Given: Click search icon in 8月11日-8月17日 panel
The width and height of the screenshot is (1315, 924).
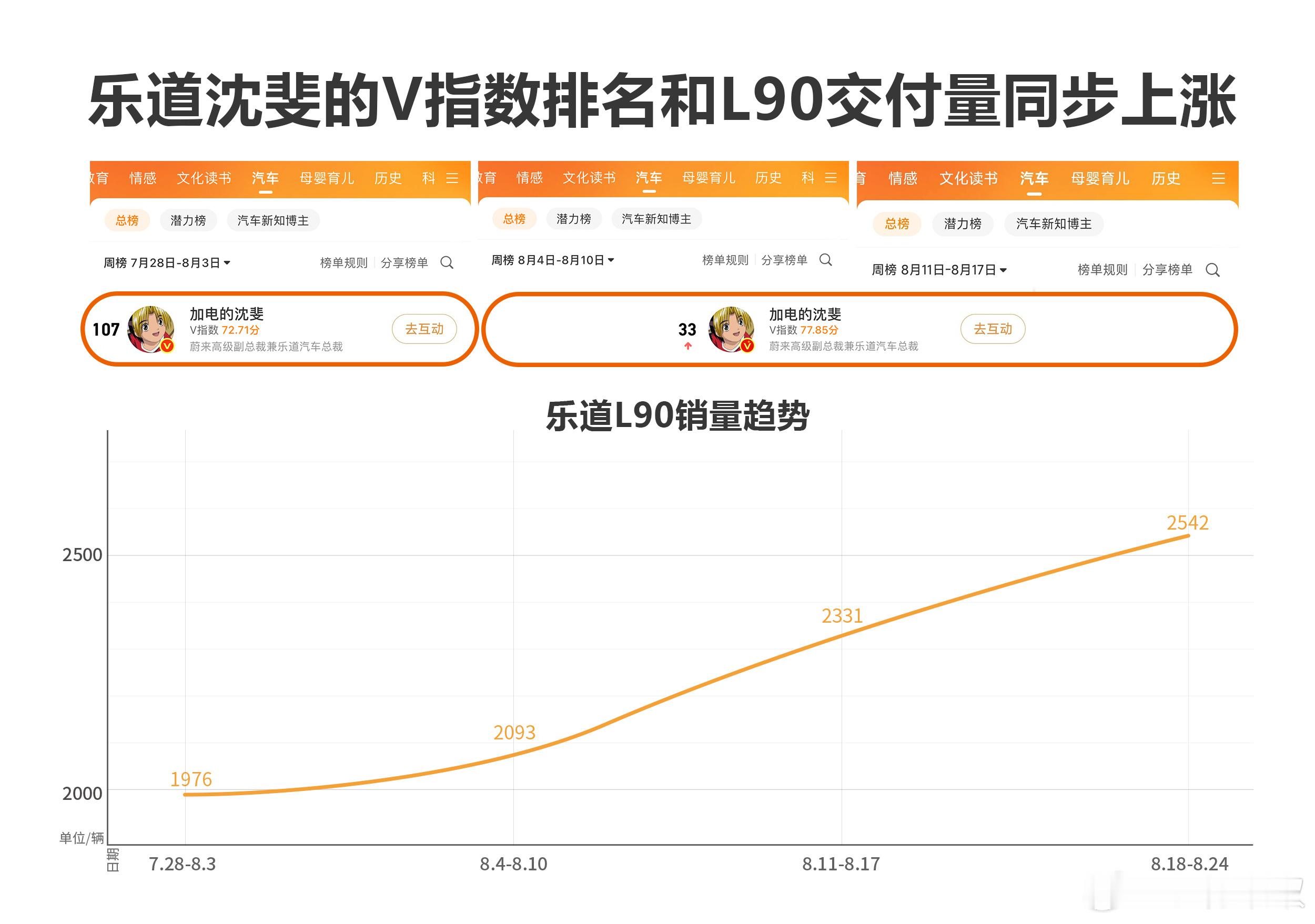Looking at the screenshot, I should tap(1212, 270).
